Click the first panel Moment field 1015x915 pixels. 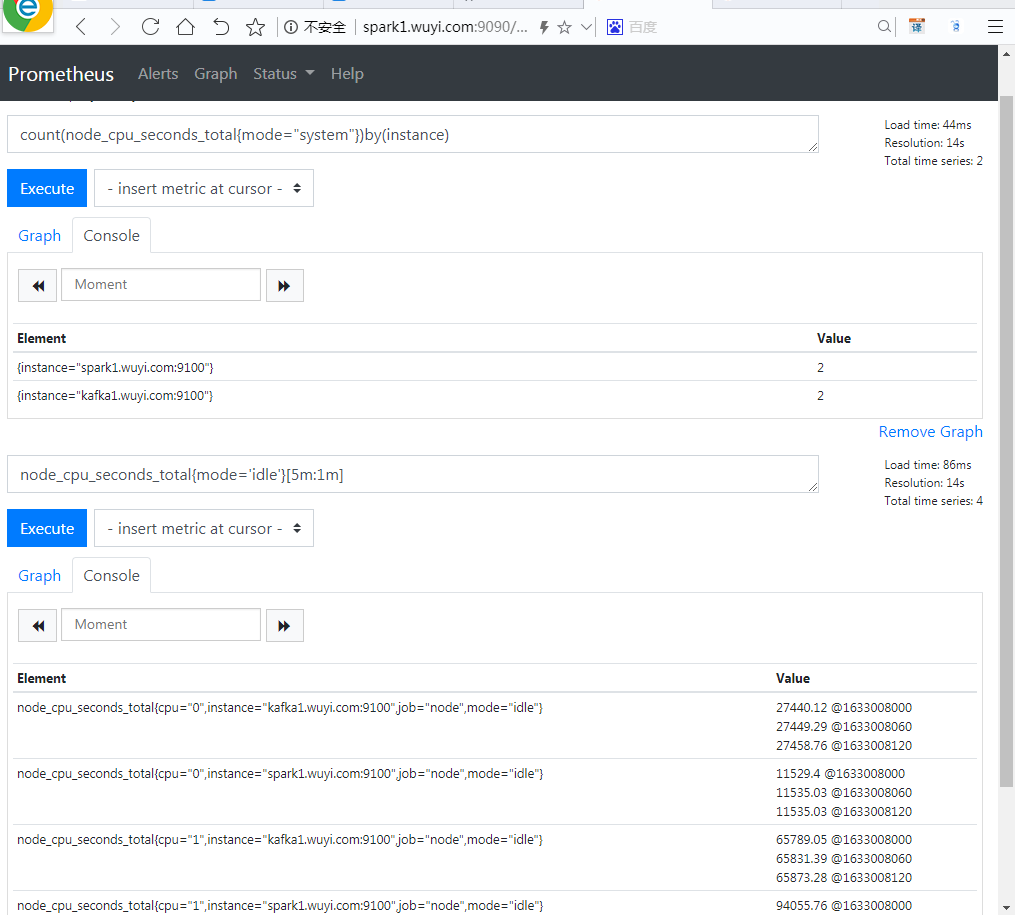point(161,285)
